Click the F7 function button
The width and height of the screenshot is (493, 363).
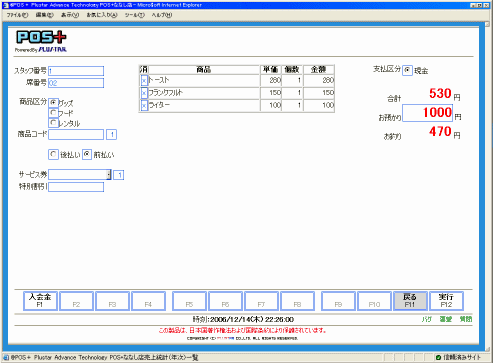261,301
